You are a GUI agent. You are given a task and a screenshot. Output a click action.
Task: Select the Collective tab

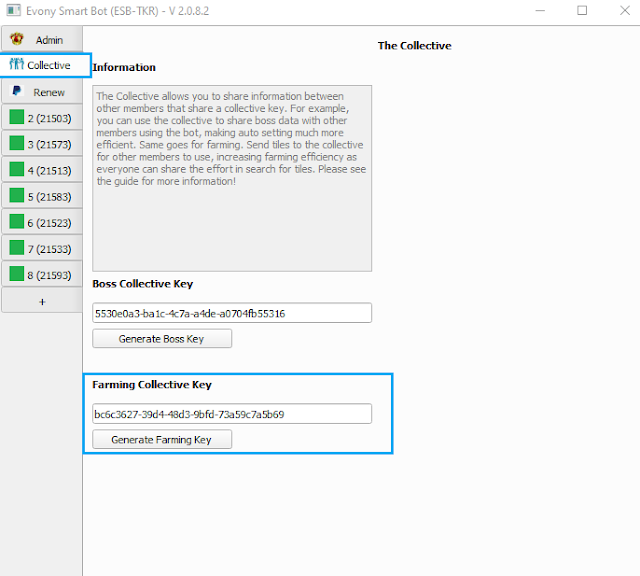45,65
